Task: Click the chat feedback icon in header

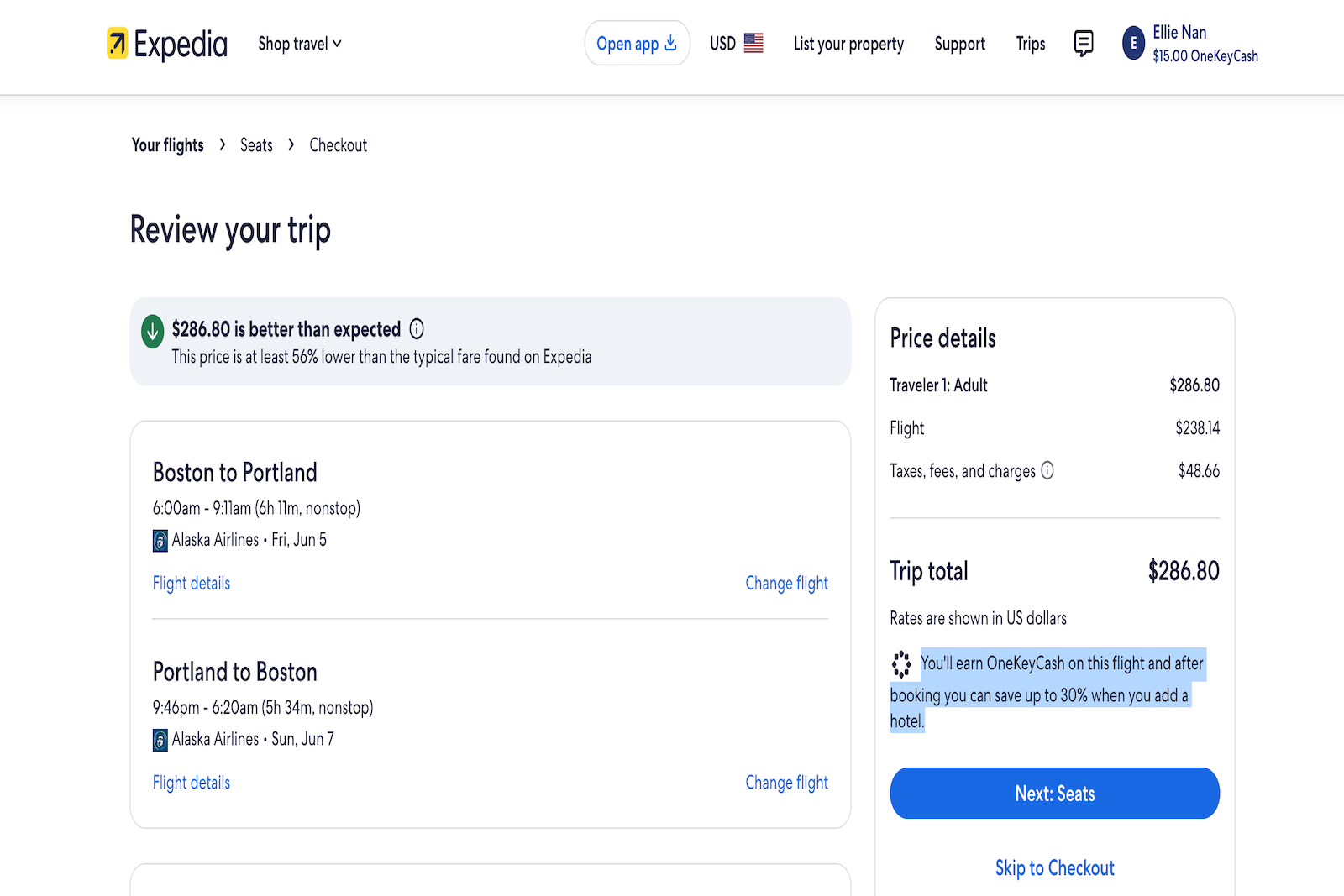Action: pos(1083,44)
